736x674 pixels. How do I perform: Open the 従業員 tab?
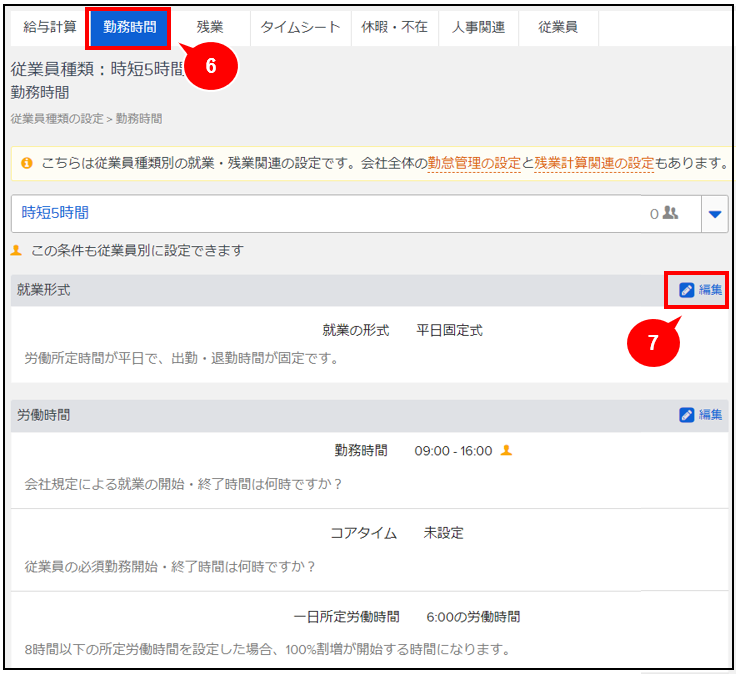557,27
